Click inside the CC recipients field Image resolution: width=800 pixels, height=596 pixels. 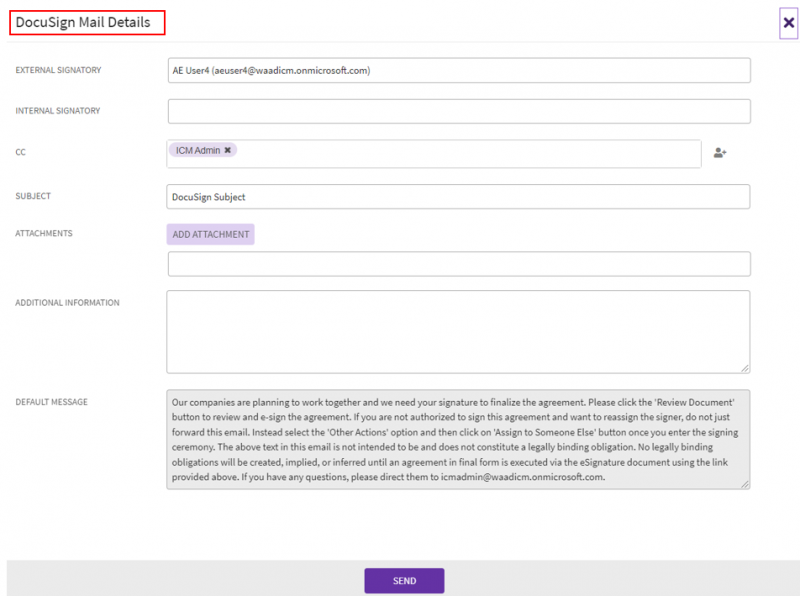[434, 154]
